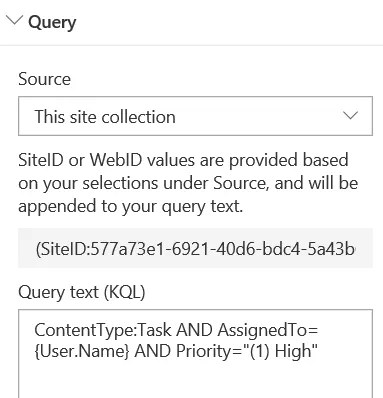Click the Source field label

coord(44,79)
